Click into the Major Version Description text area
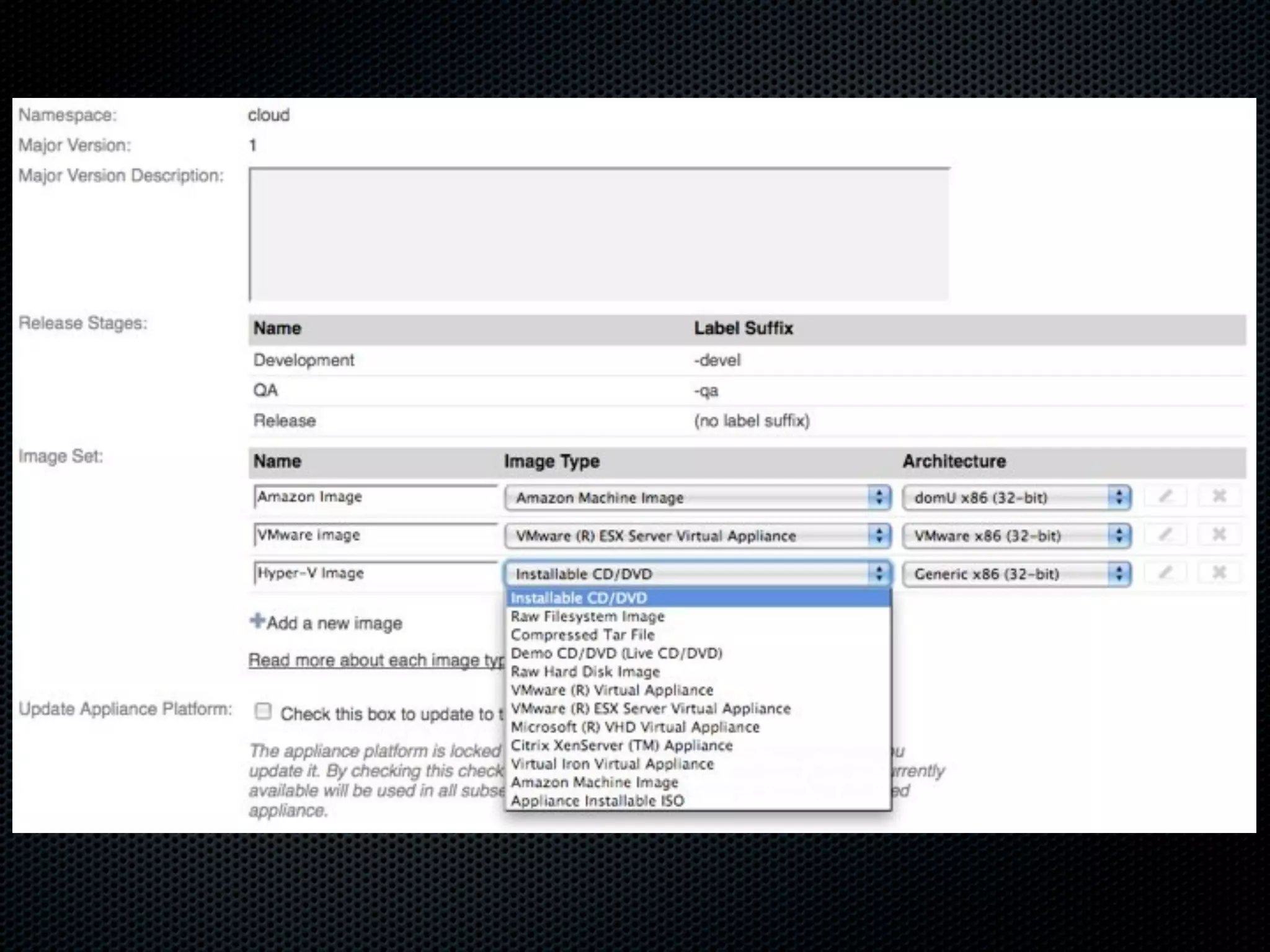The height and width of the screenshot is (952, 1270). click(599, 234)
